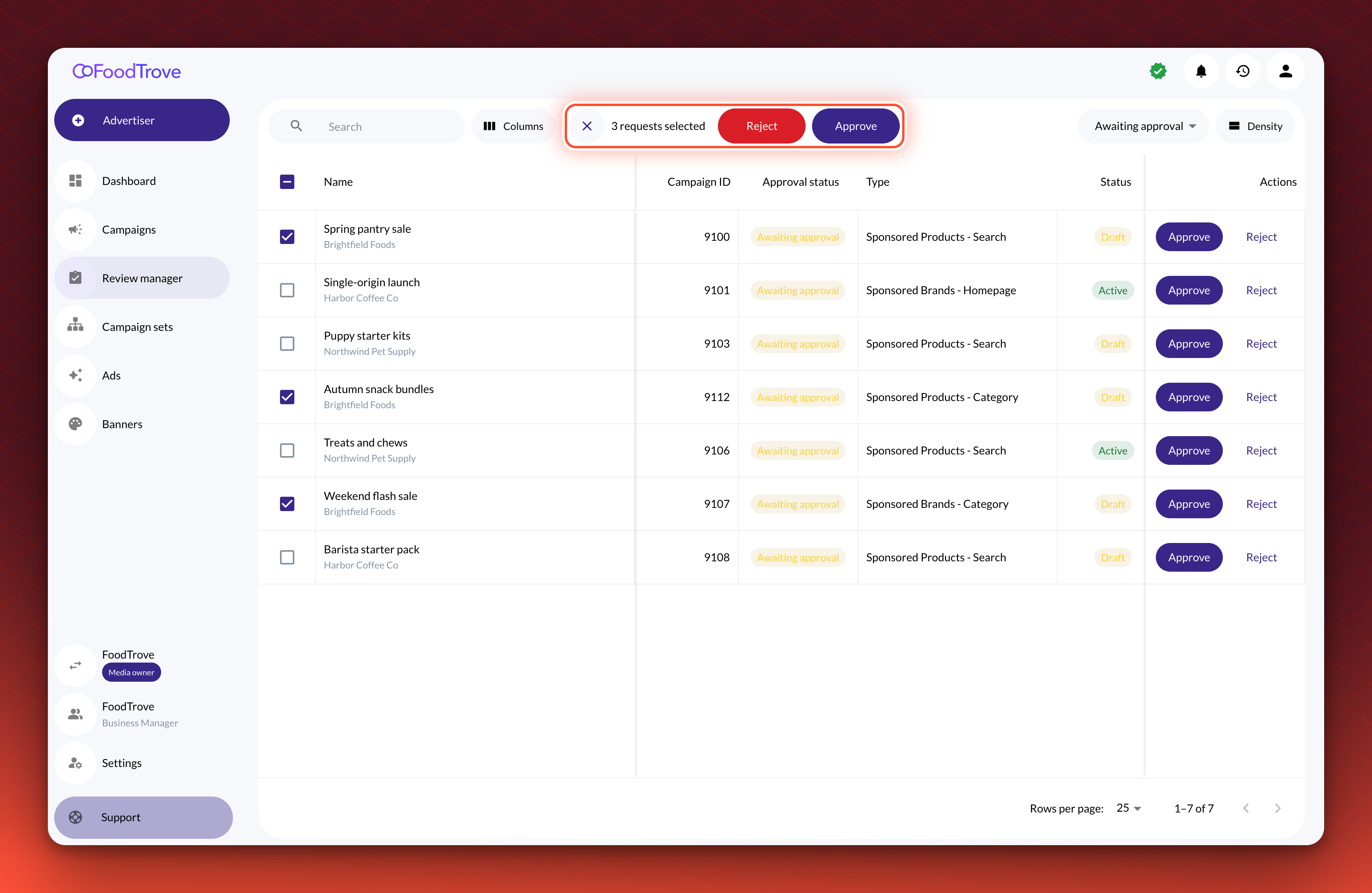This screenshot has height=893, width=1372.
Task: Approve the Single-origin launch campaign
Action: (1189, 290)
